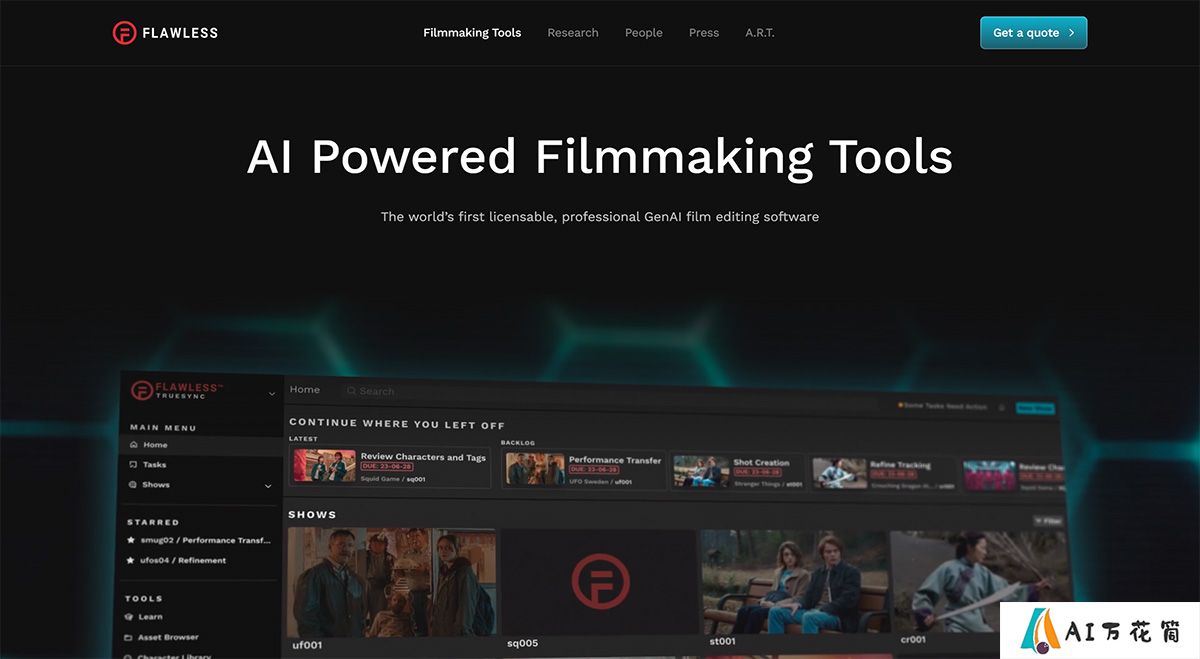Go to the Research page

click(573, 33)
